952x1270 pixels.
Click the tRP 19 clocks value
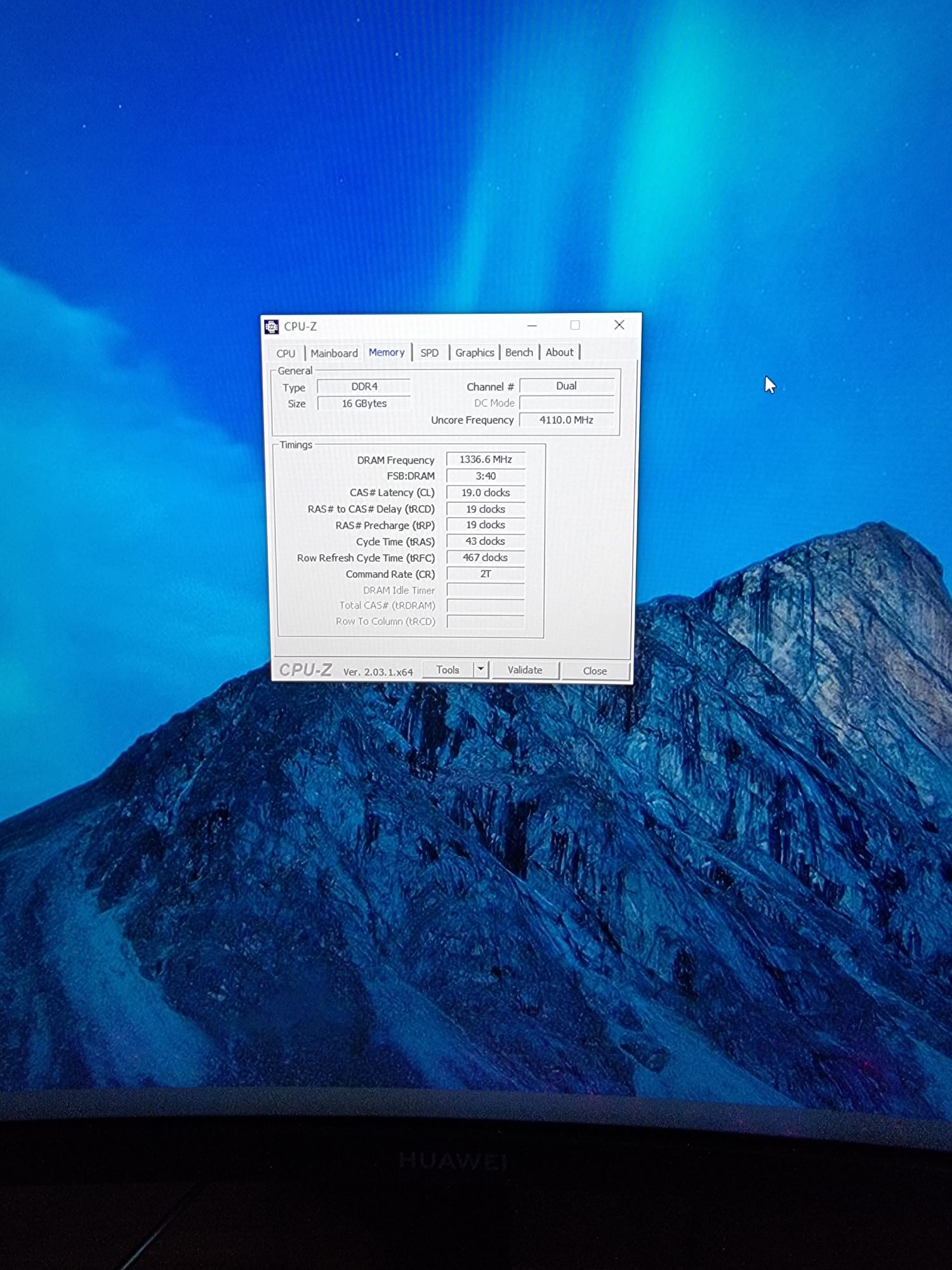click(486, 525)
